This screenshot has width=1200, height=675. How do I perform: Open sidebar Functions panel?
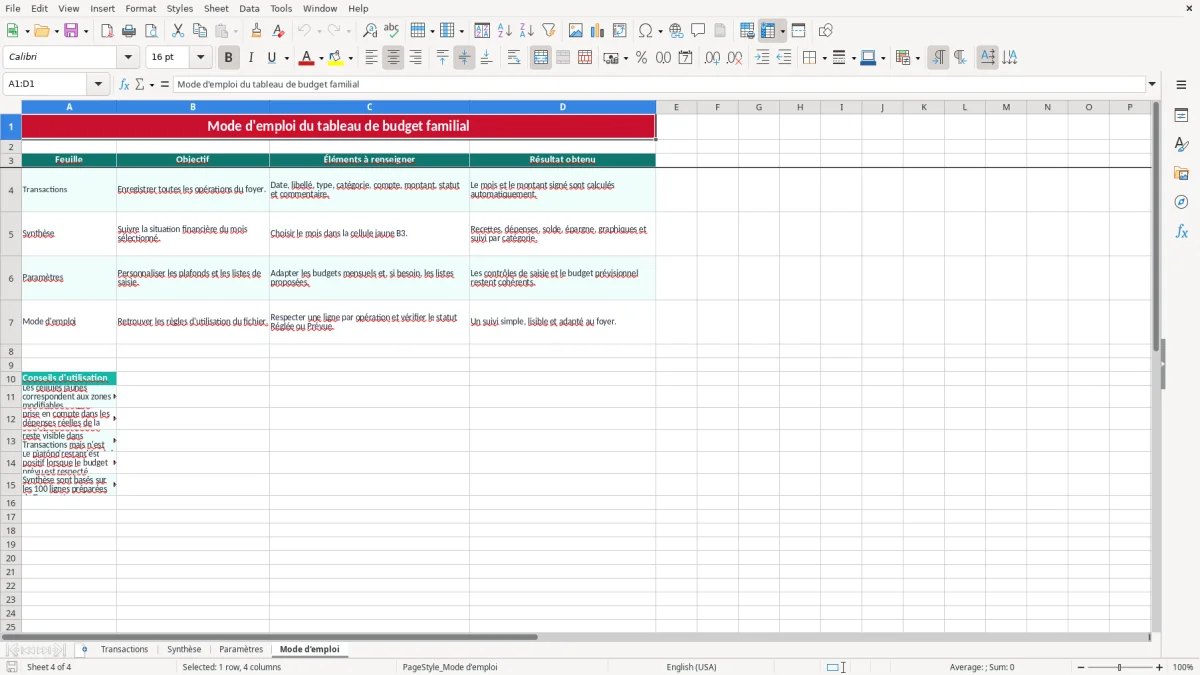1181,232
